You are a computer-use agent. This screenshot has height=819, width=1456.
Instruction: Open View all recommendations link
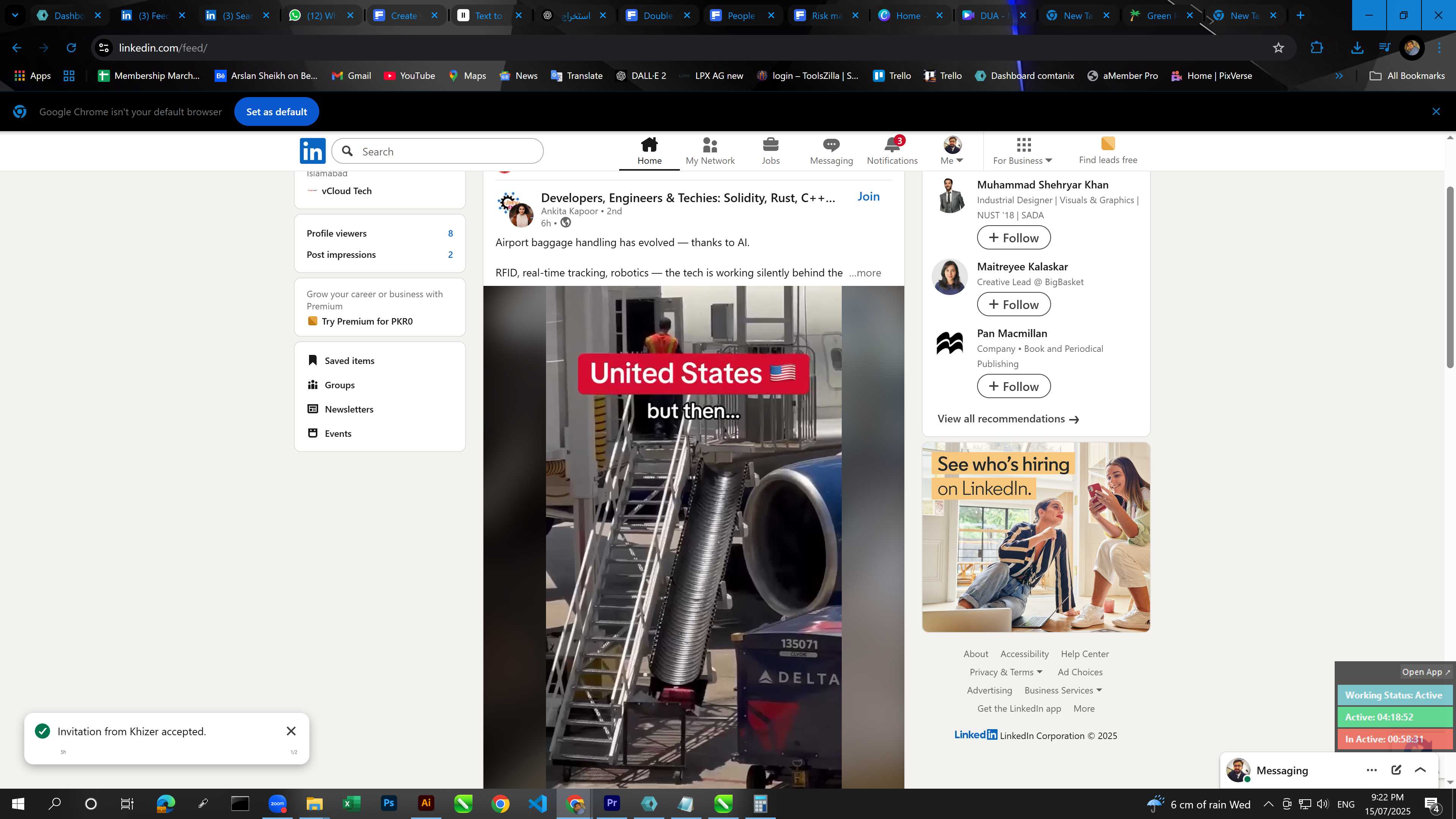[1008, 419]
